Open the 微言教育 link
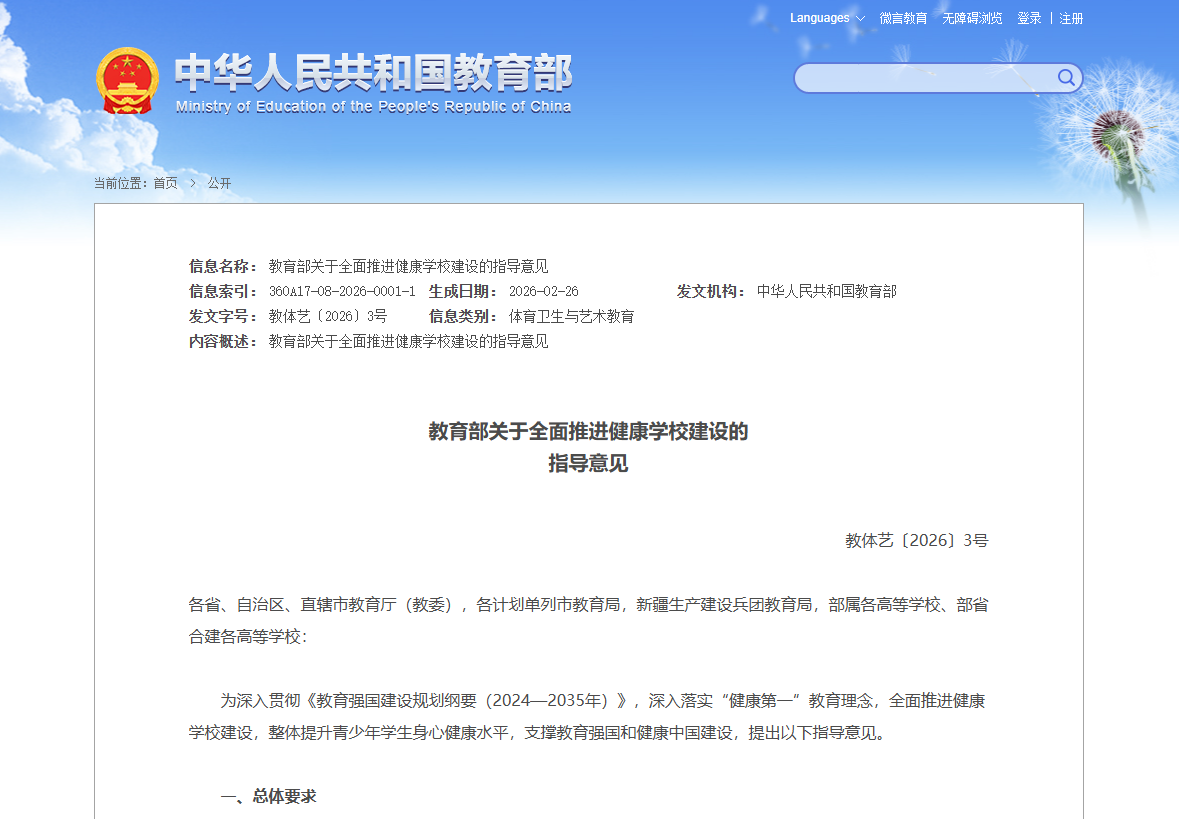This screenshot has height=819, width=1179. [903, 18]
